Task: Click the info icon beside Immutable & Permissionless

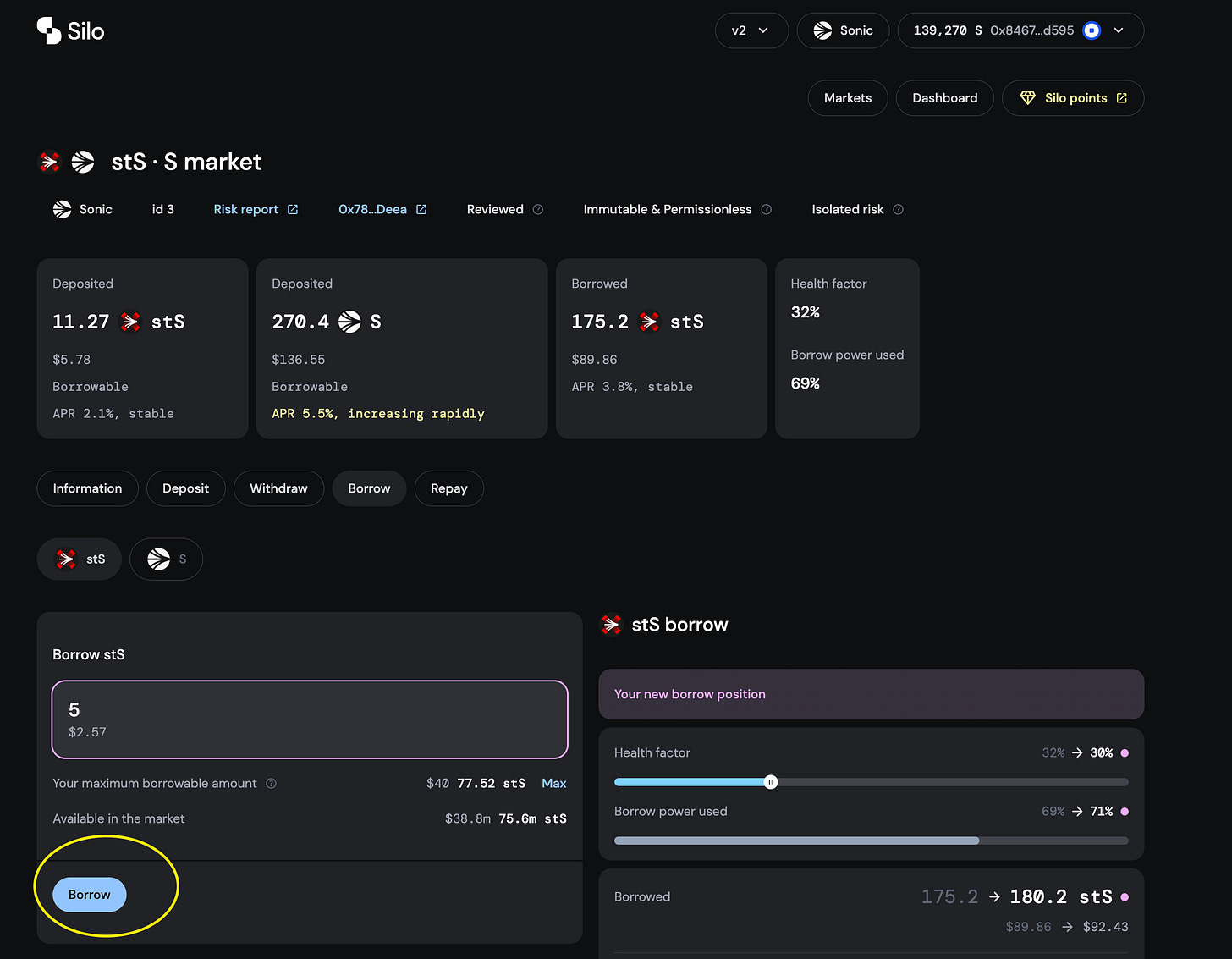Action: pos(767,209)
